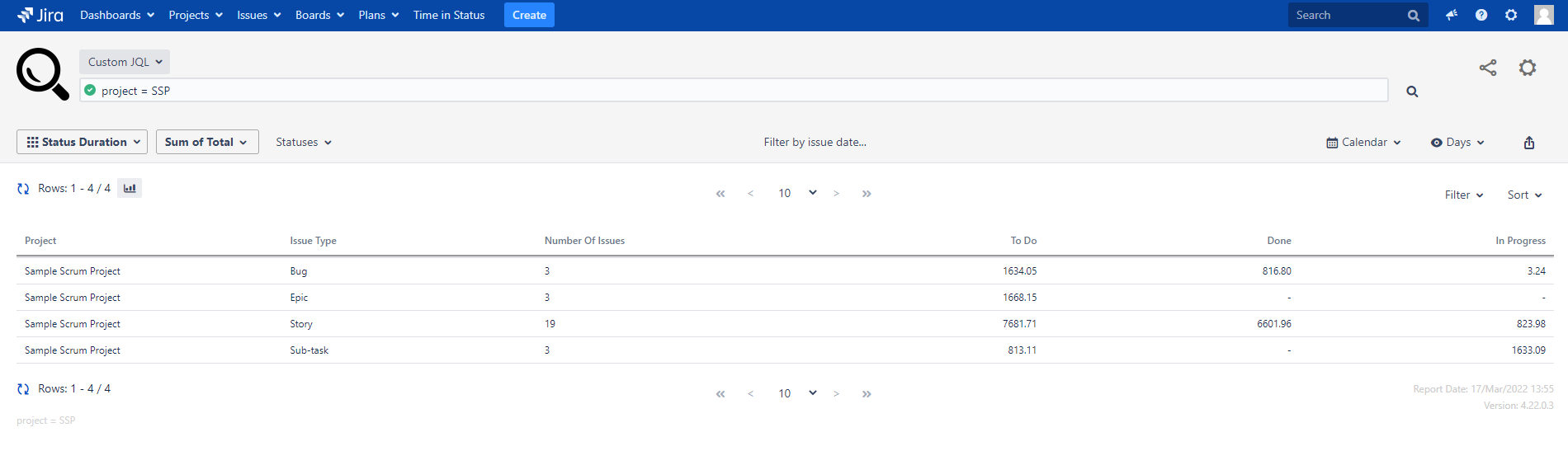Click the top refresh rows icon

(x=23, y=189)
